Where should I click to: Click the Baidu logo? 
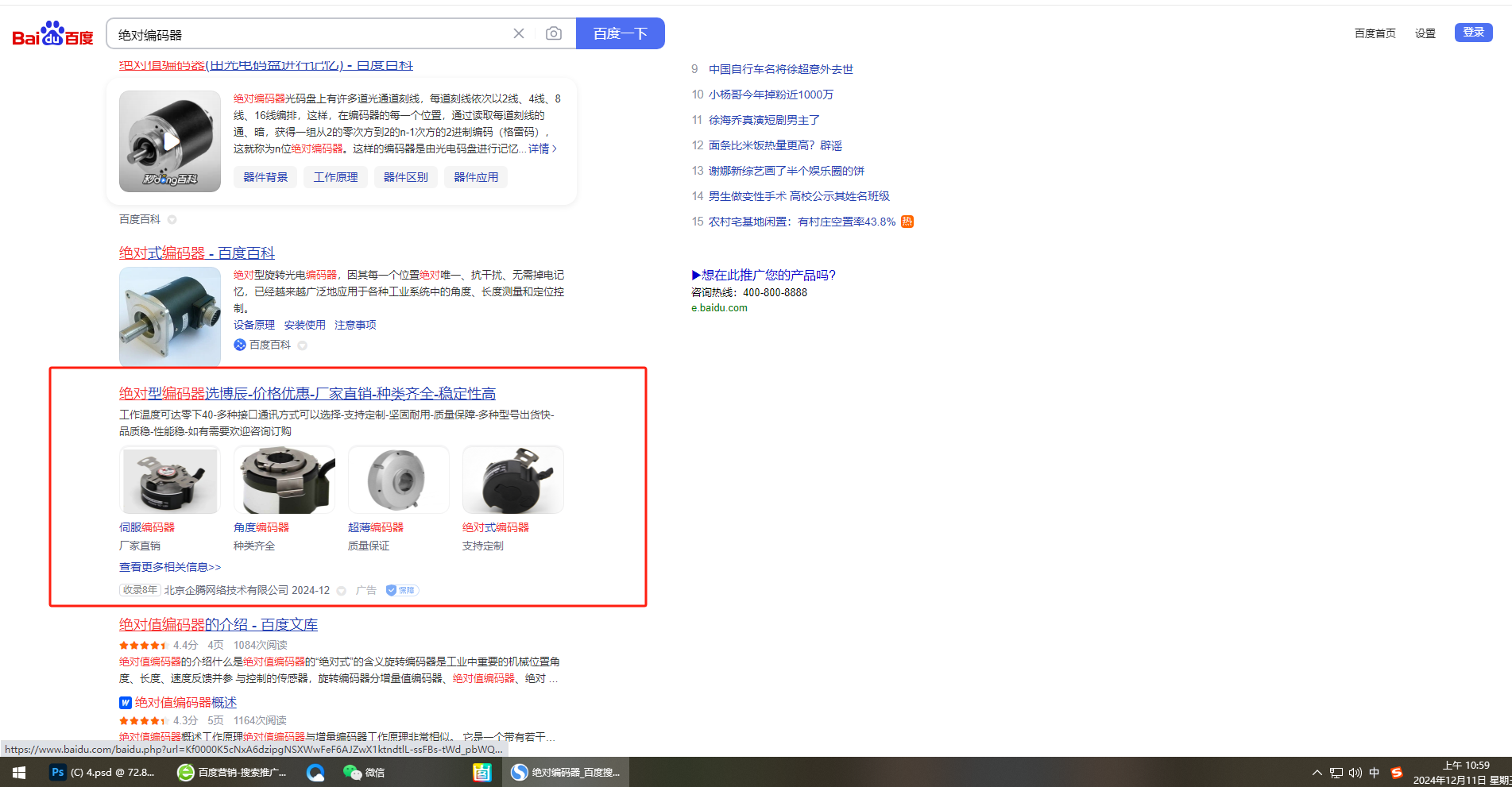(52, 33)
